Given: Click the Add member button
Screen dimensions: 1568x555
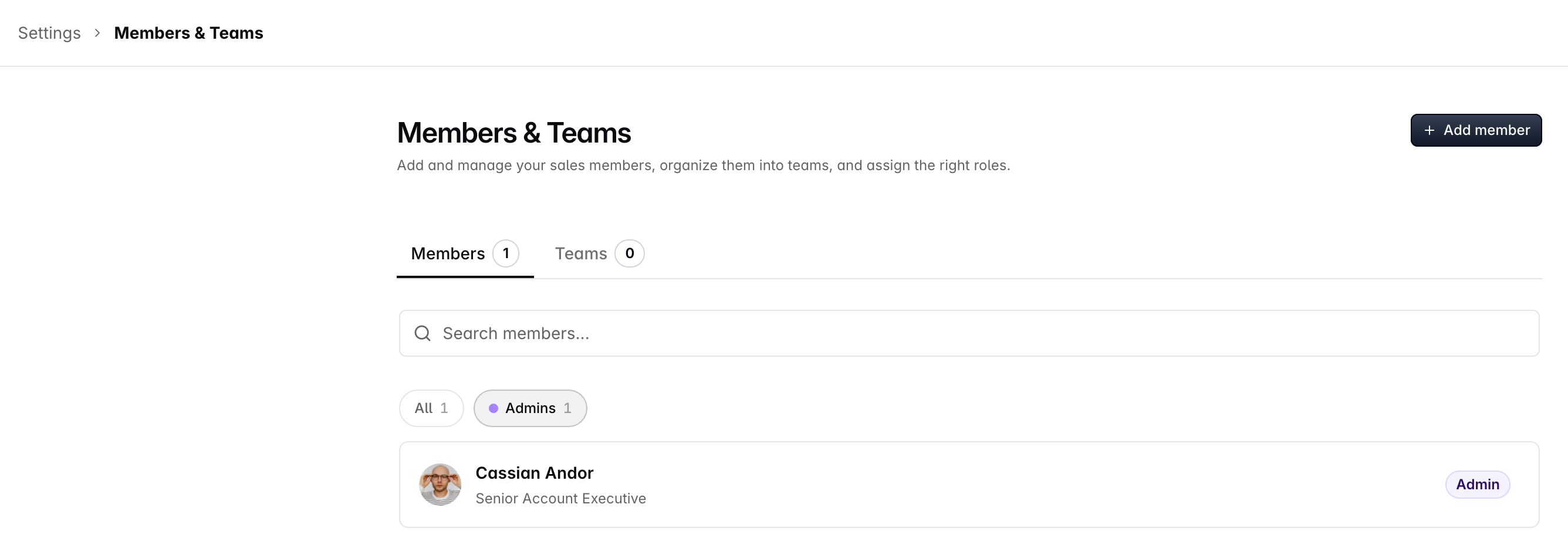Looking at the screenshot, I should pos(1475,130).
